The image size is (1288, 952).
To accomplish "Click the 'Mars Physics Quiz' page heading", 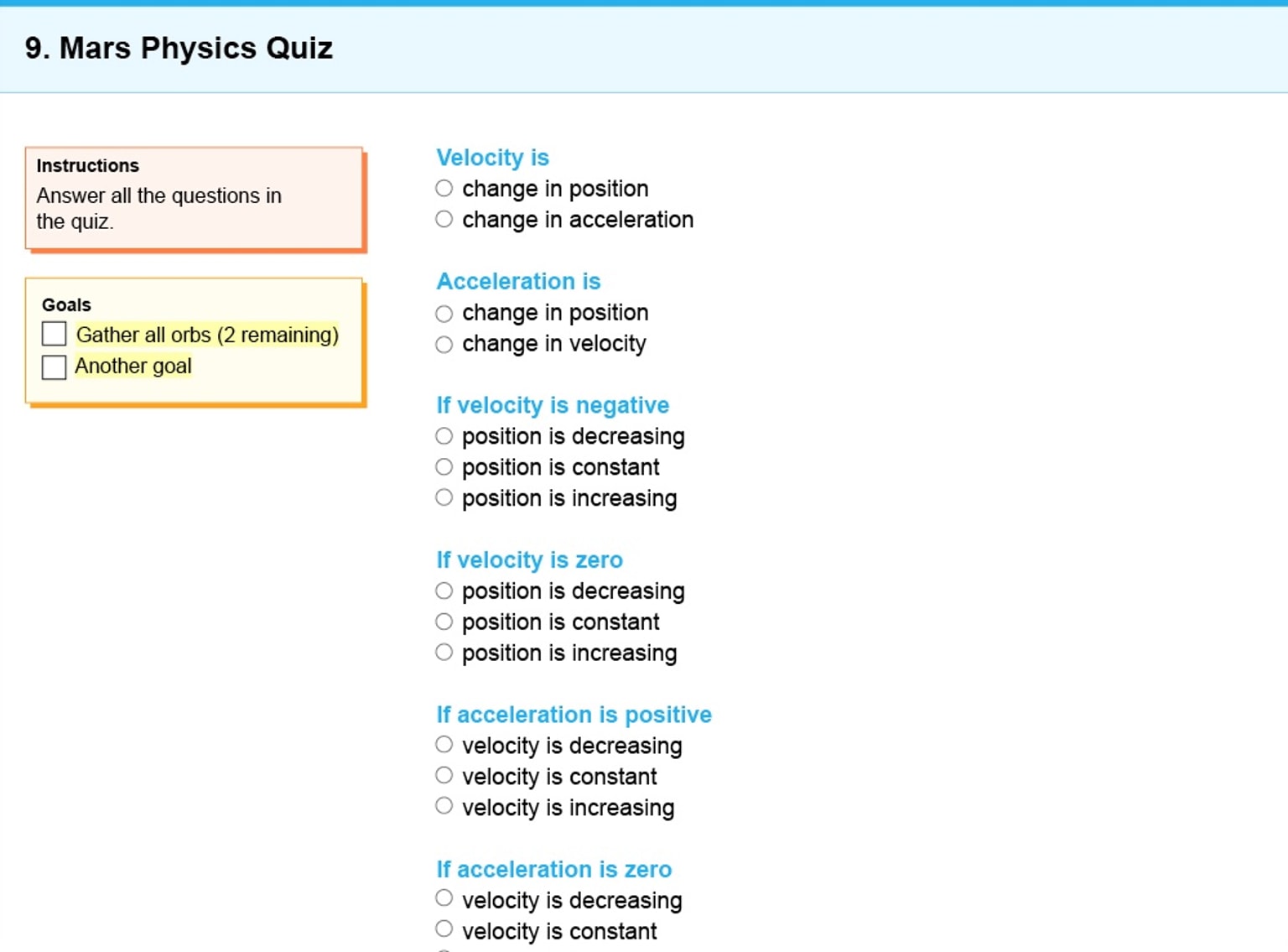I will (x=179, y=49).
